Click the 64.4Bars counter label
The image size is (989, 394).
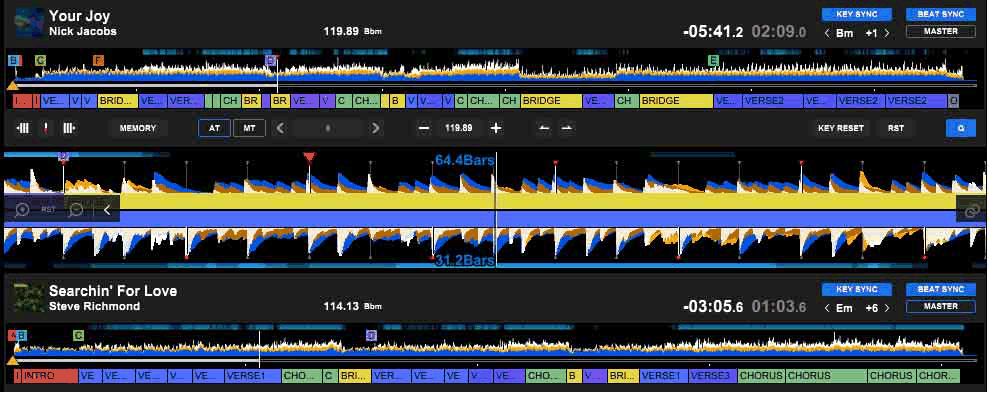(465, 160)
